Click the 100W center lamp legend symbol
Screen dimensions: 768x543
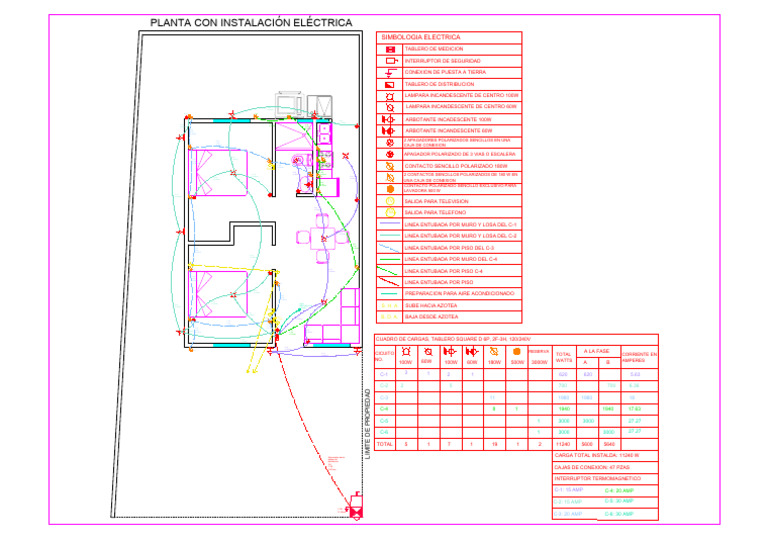click(389, 96)
